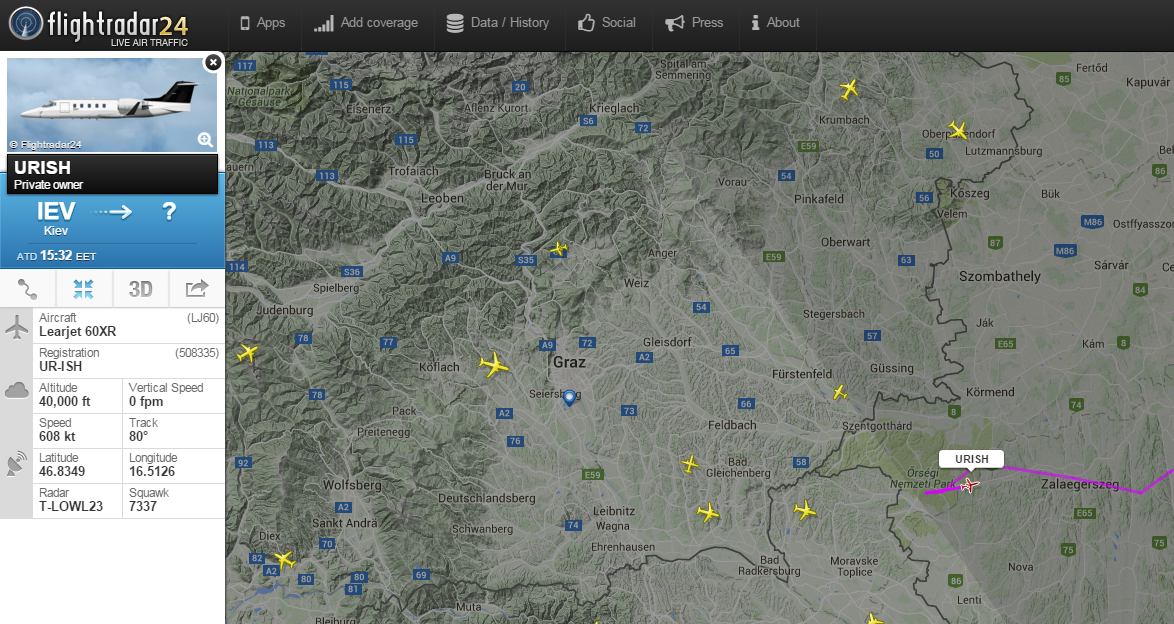Select the large yellow plane west of Graz
The height and width of the screenshot is (624, 1174).
tap(494, 365)
